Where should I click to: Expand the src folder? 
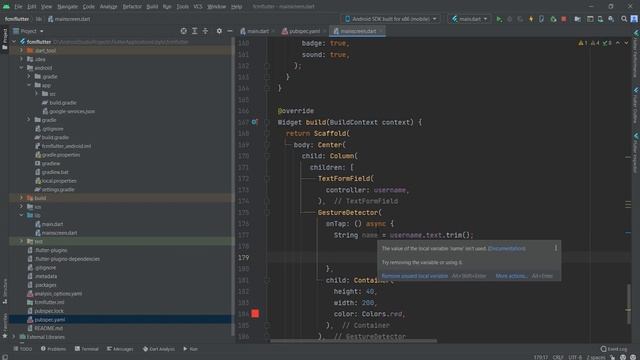pyautogui.click(x=37, y=94)
